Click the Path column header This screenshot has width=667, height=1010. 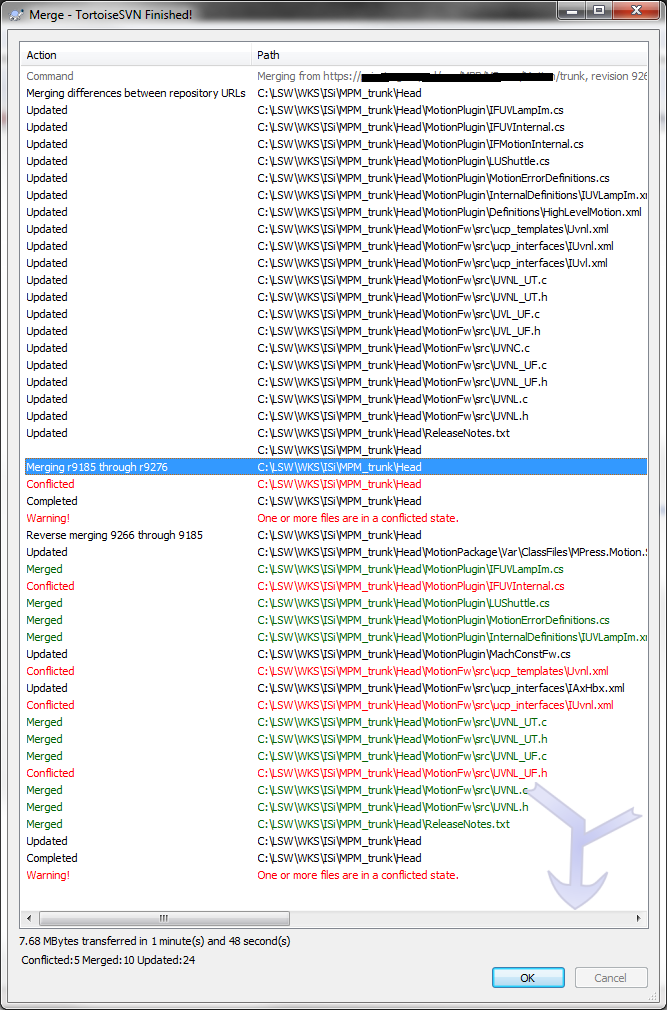point(449,55)
